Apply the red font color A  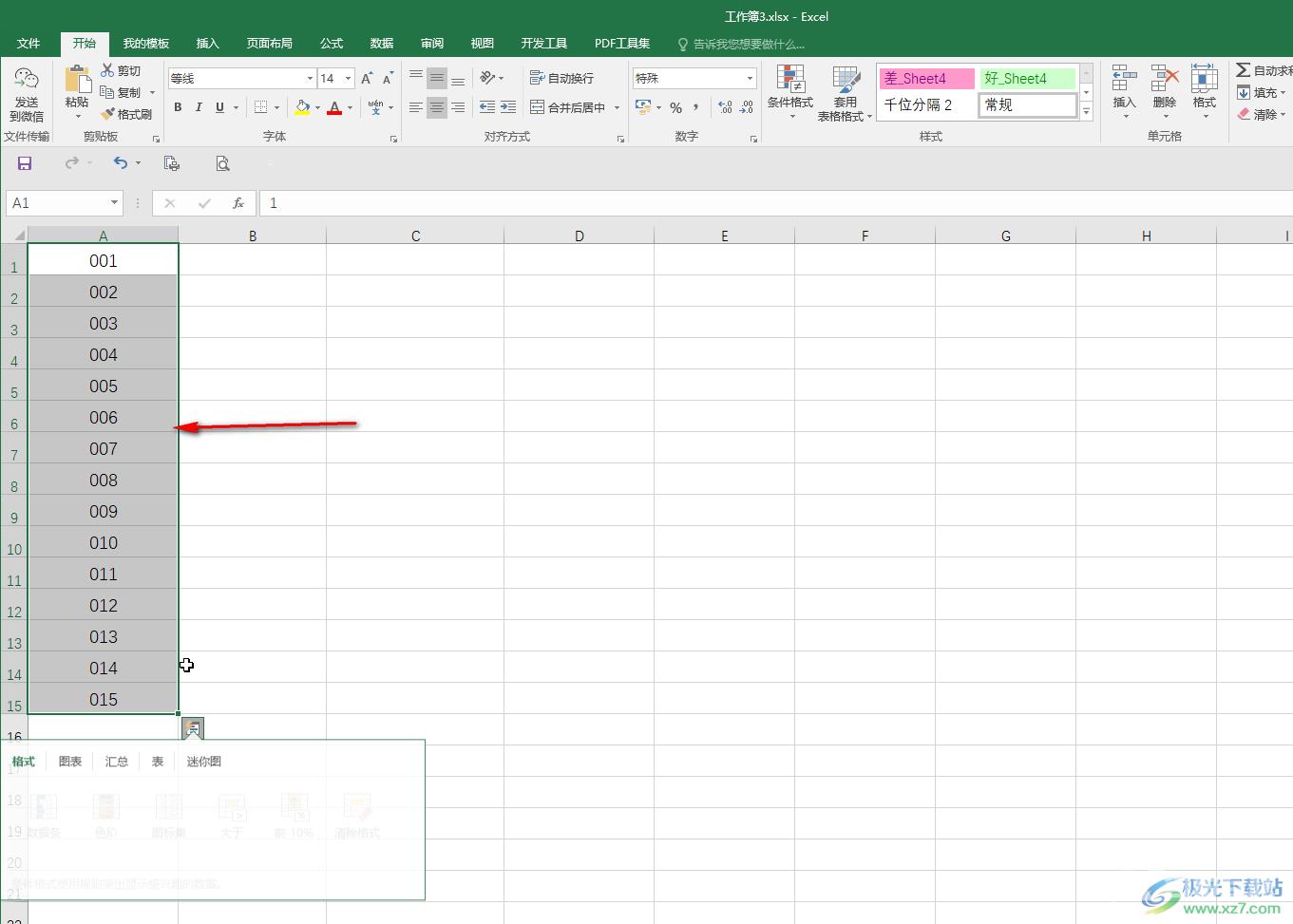coord(334,107)
